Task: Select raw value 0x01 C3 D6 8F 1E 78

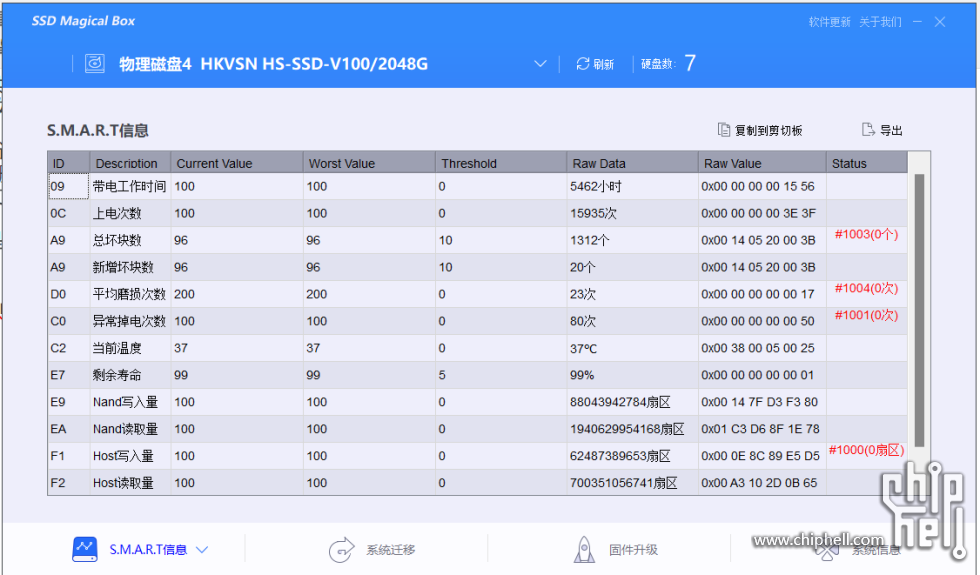Action: 762,429
